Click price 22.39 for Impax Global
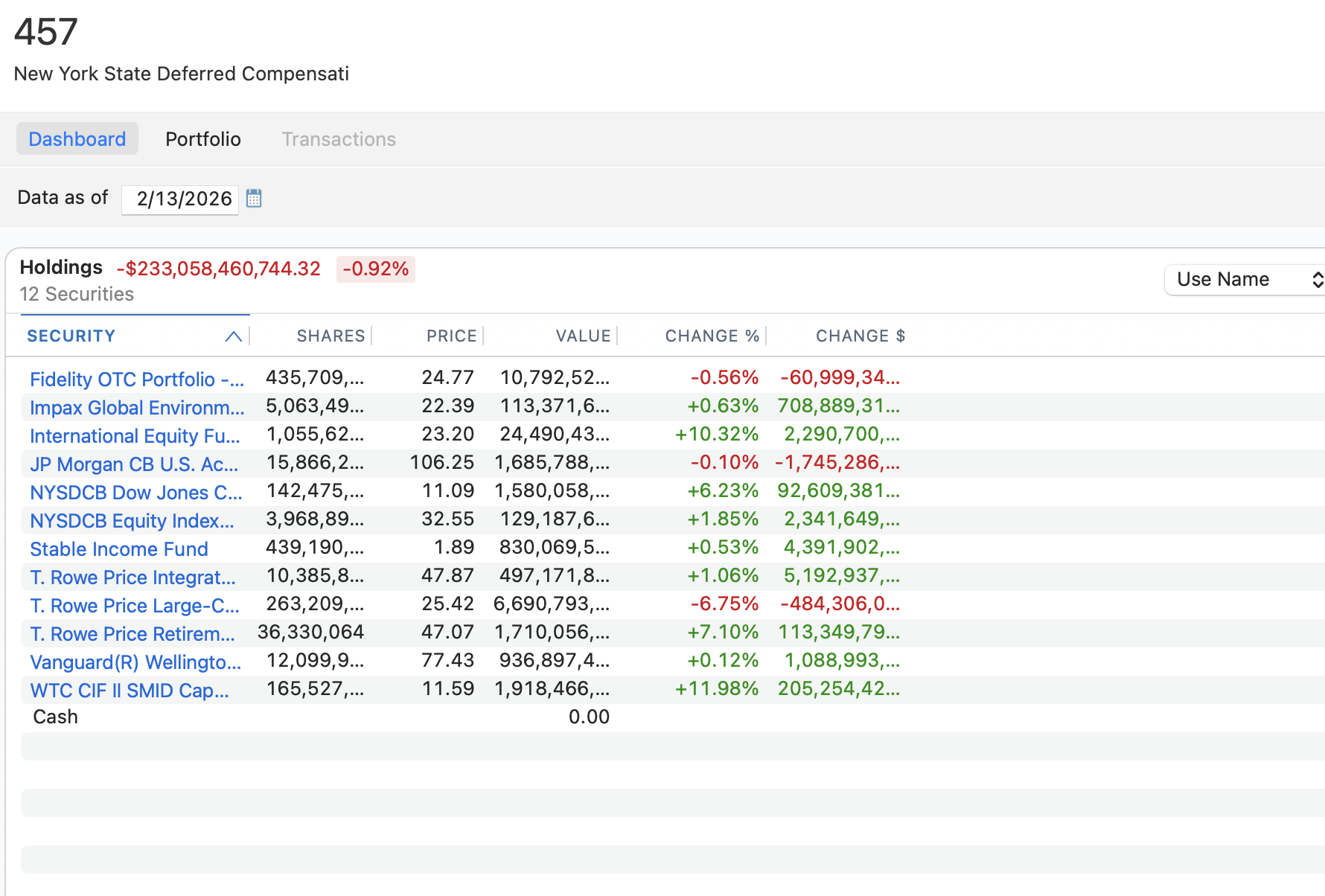Viewport: 1325px width, 896px height. [447, 406]
